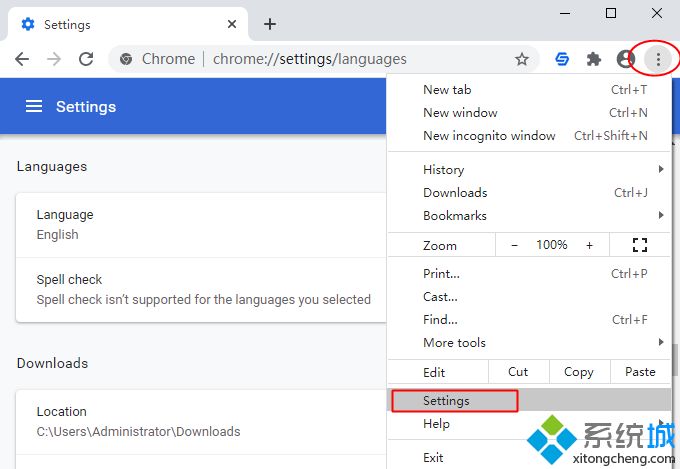680x469 pixels.
Task: Open the Help menu entry
Action: (529, 423)
